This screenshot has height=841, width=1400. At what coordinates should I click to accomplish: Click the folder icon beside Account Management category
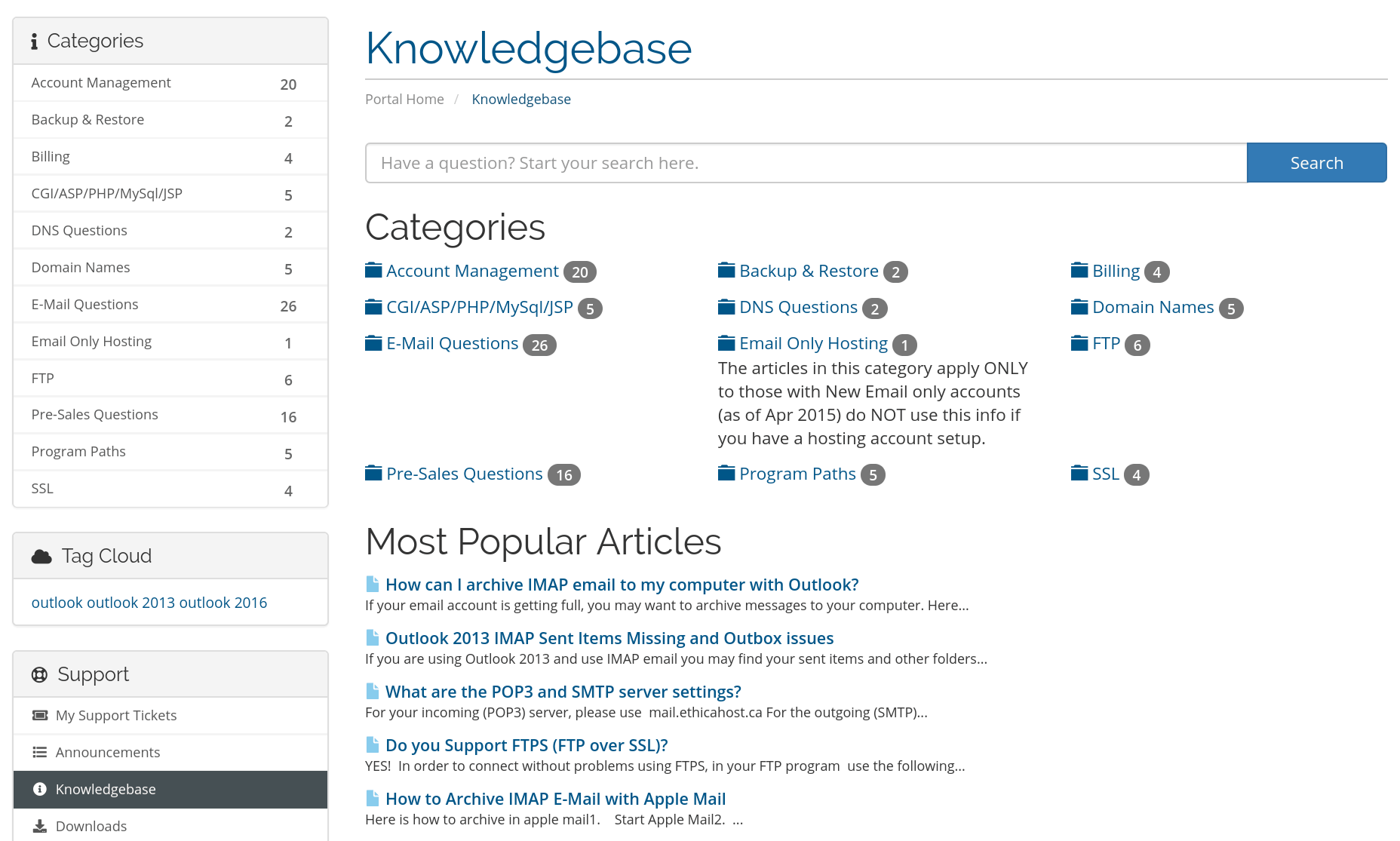(x=373, y=270)
